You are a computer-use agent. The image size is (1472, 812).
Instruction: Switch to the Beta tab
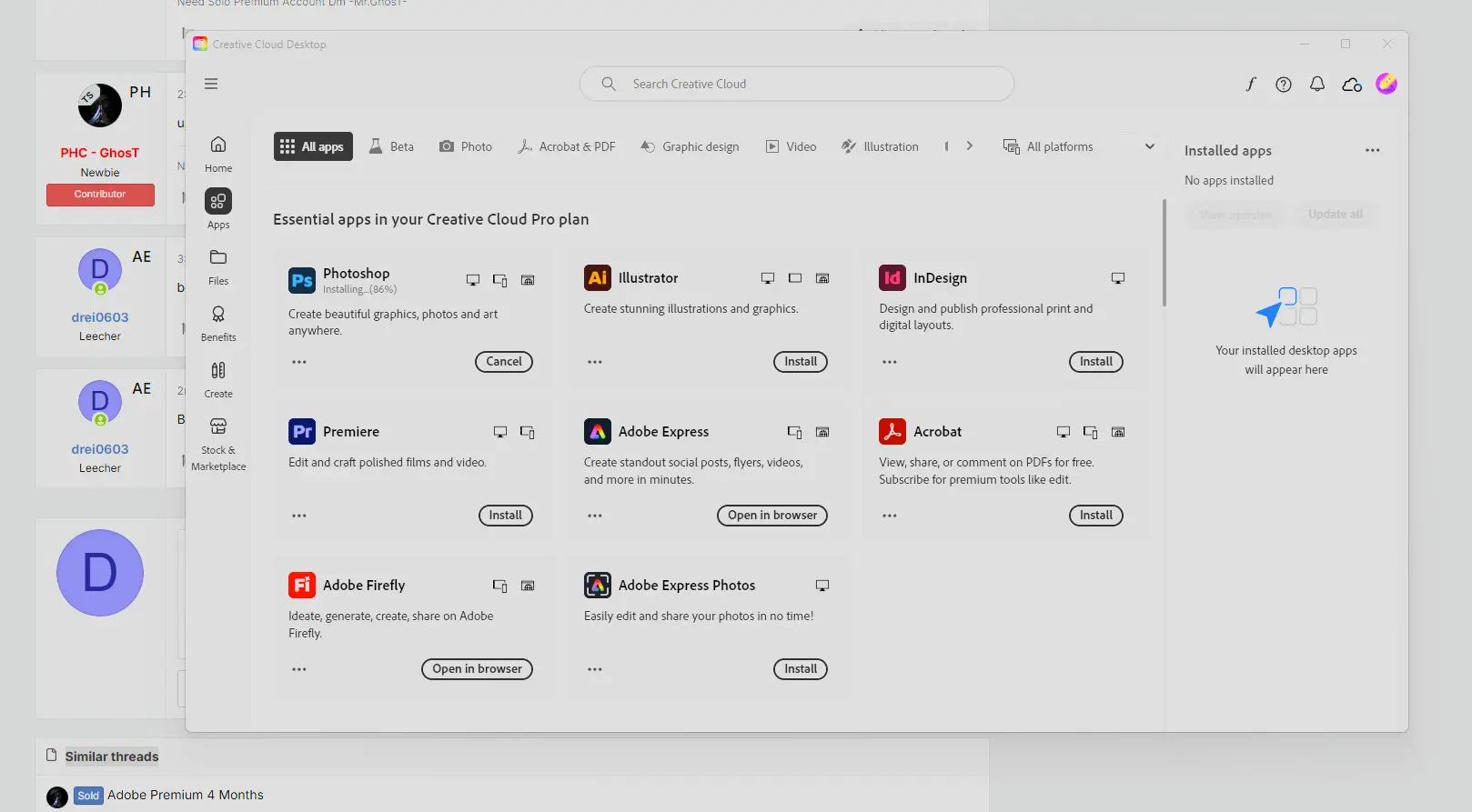coord(391,146)
